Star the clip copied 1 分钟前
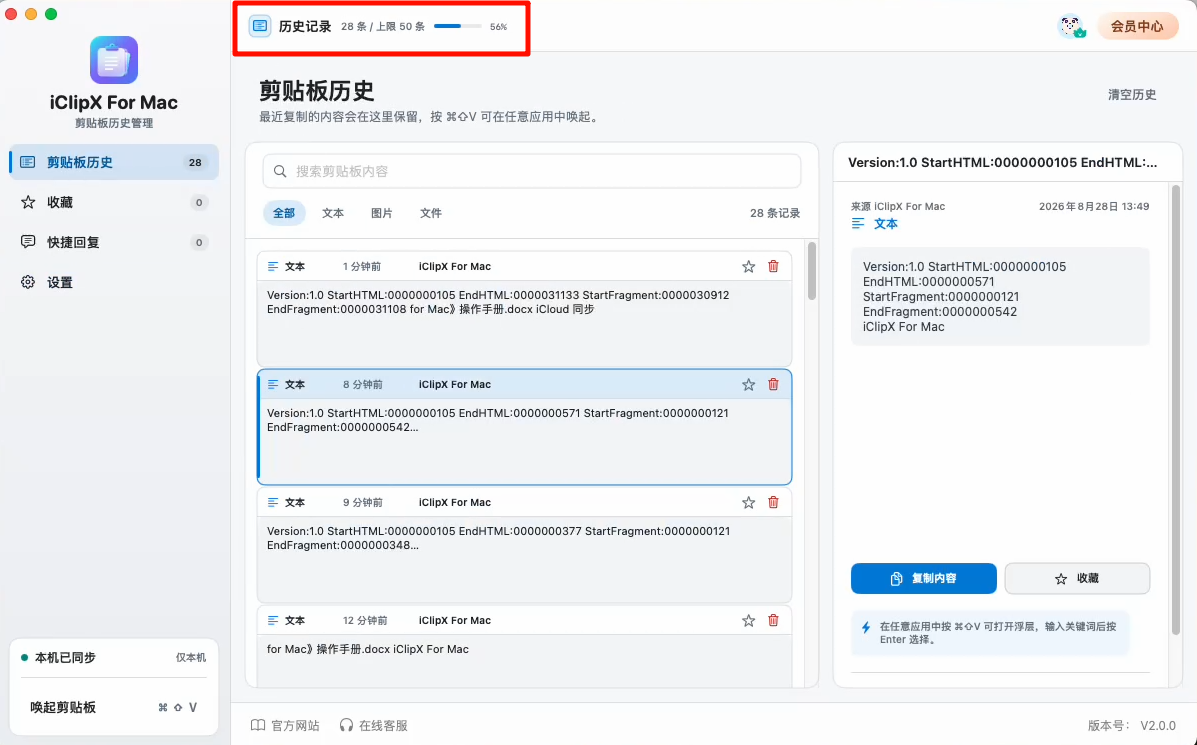1197x745 pixels. point(748,266)
